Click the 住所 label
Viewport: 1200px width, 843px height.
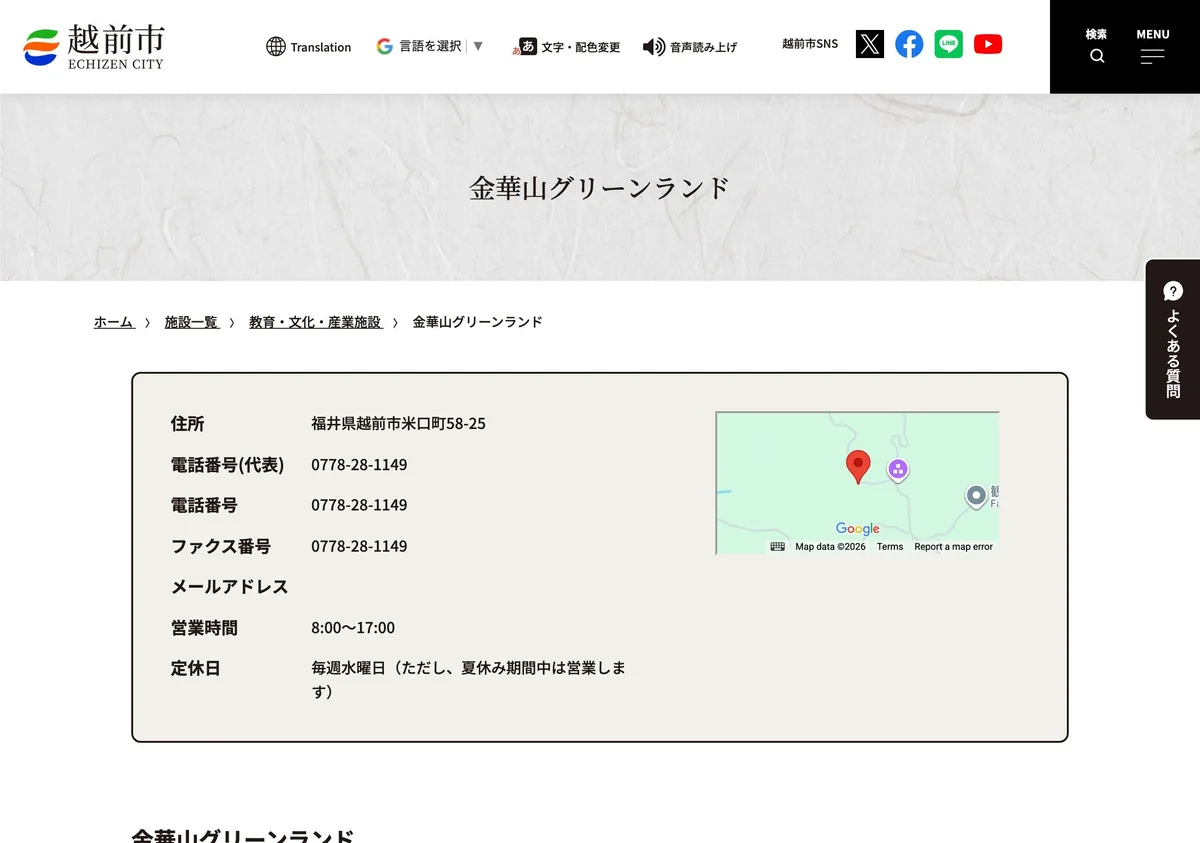187,424
